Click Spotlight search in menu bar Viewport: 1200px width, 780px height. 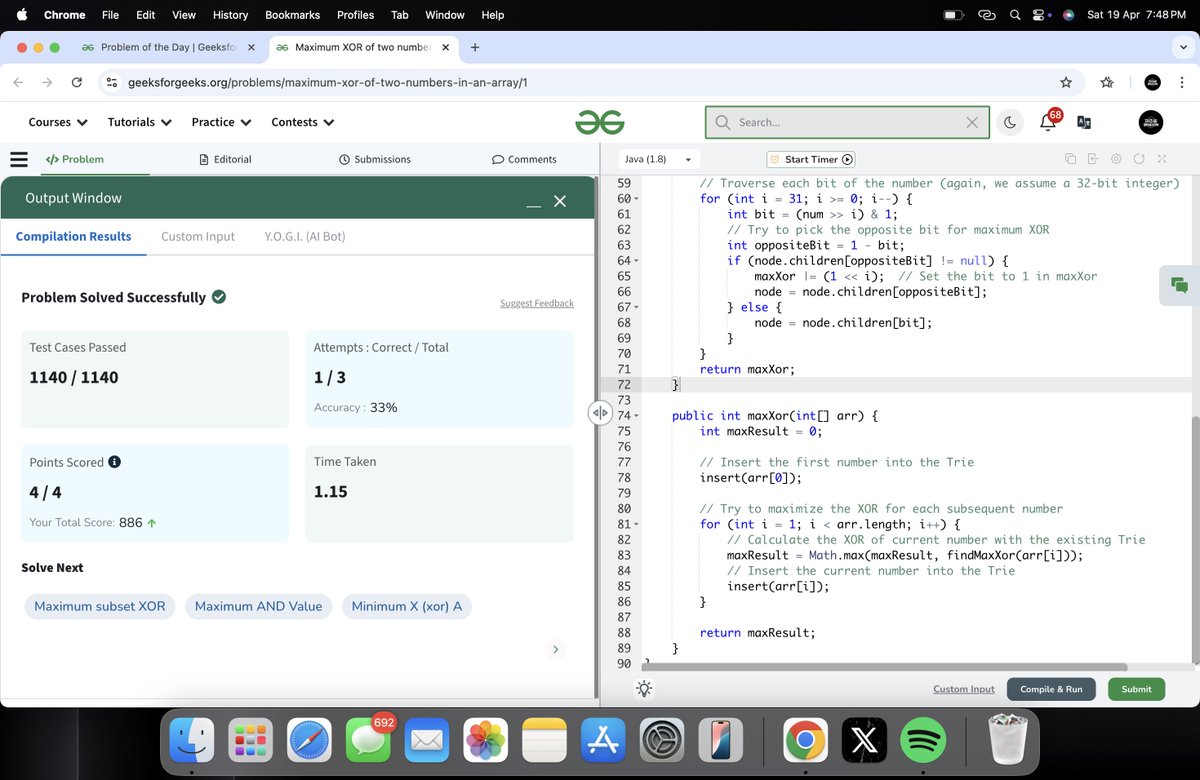tap(1015, 15)
